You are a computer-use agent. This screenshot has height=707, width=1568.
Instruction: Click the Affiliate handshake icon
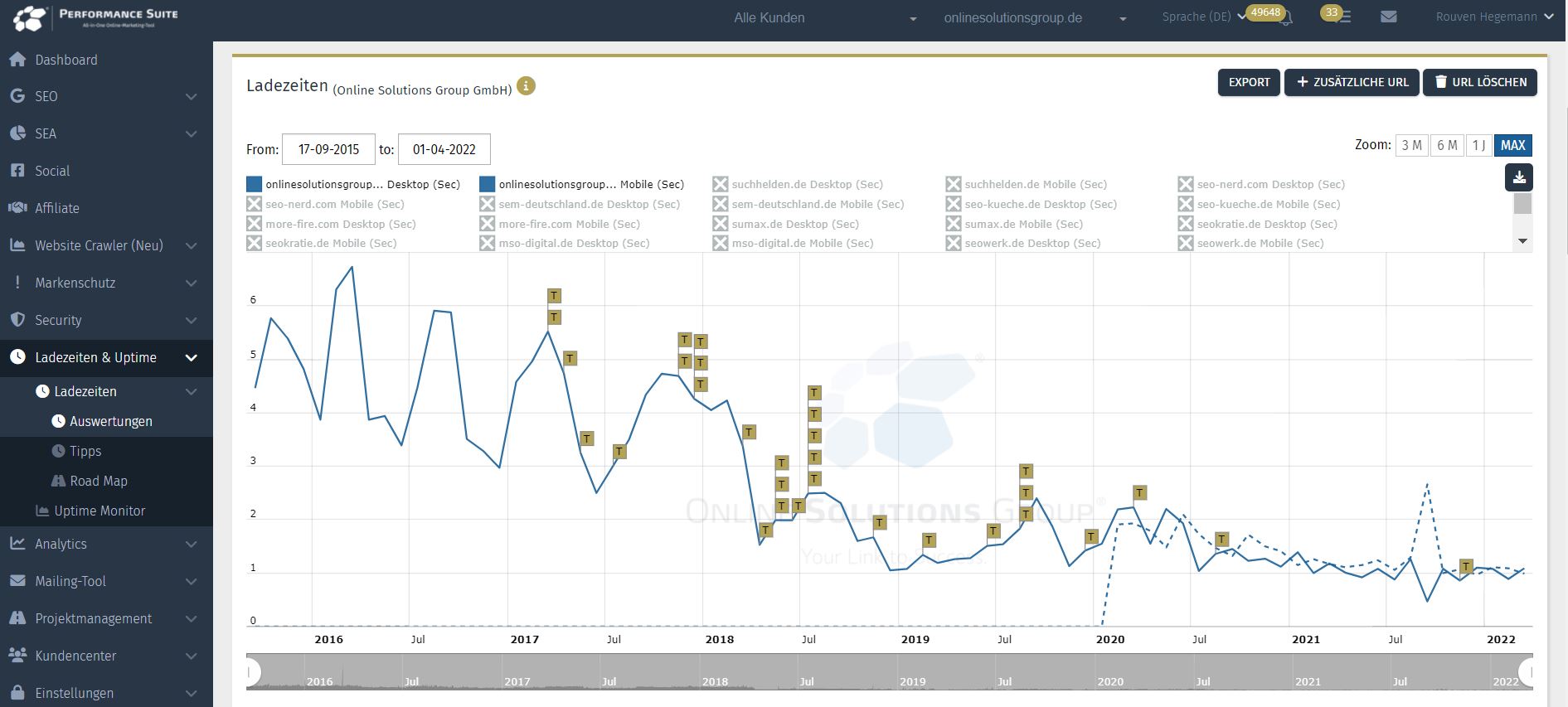(17, 208)
